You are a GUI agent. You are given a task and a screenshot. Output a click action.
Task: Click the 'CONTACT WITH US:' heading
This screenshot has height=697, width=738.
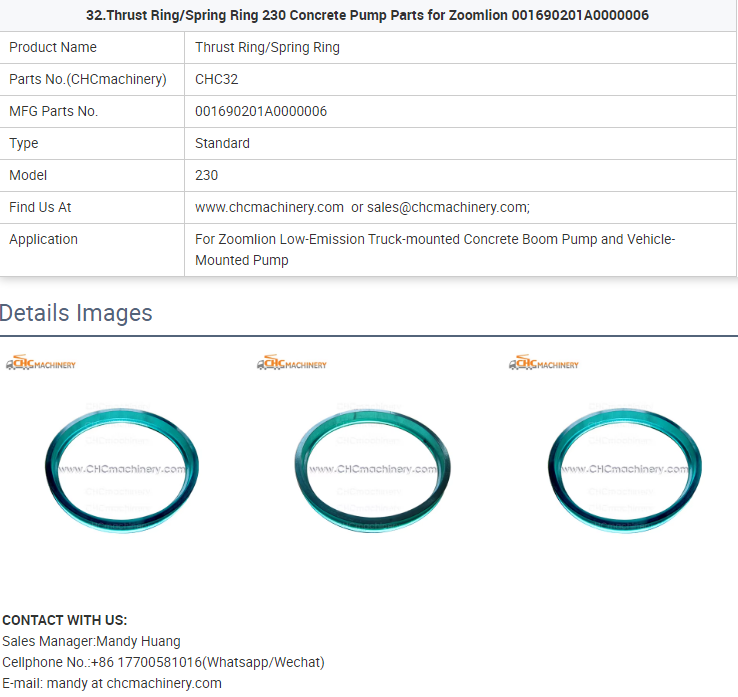pos(64,620)
